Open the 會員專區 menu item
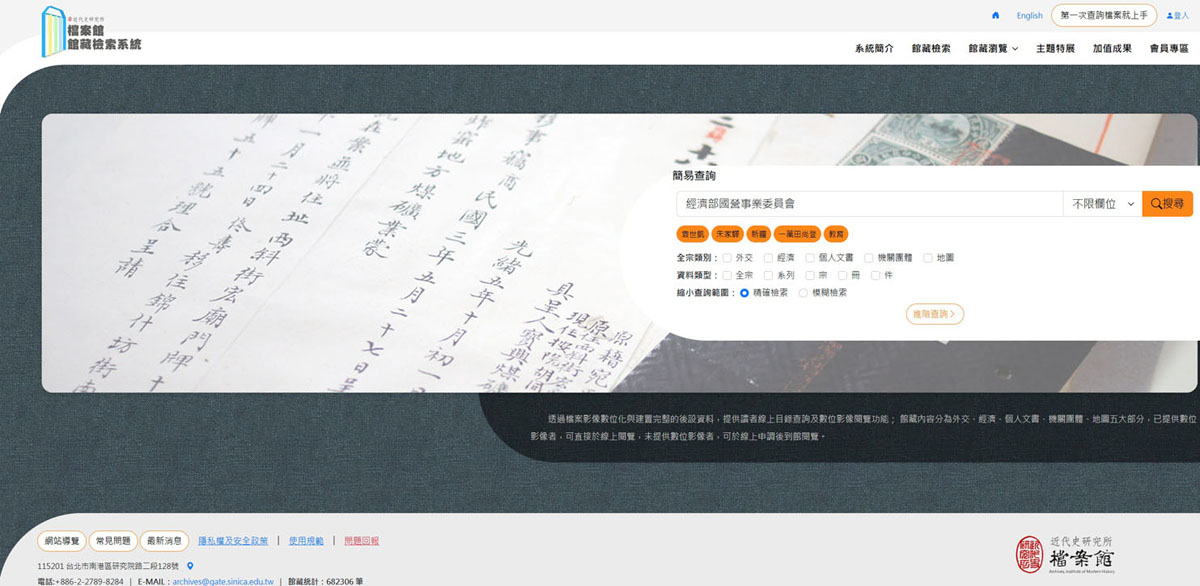The width and height of the screenshot is (1200, 586). (1169, 48)
